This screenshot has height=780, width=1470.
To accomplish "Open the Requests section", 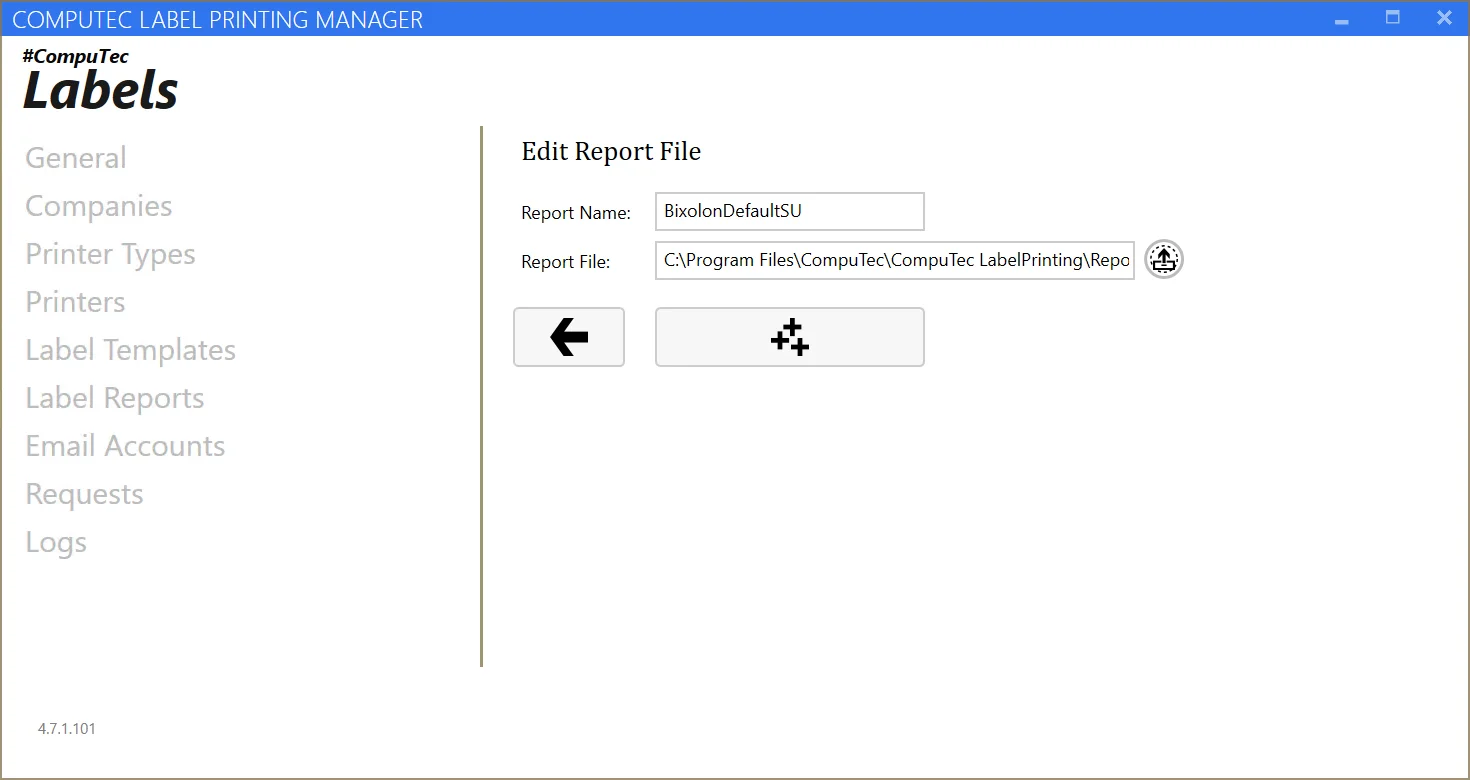I will tap(84, 493).
